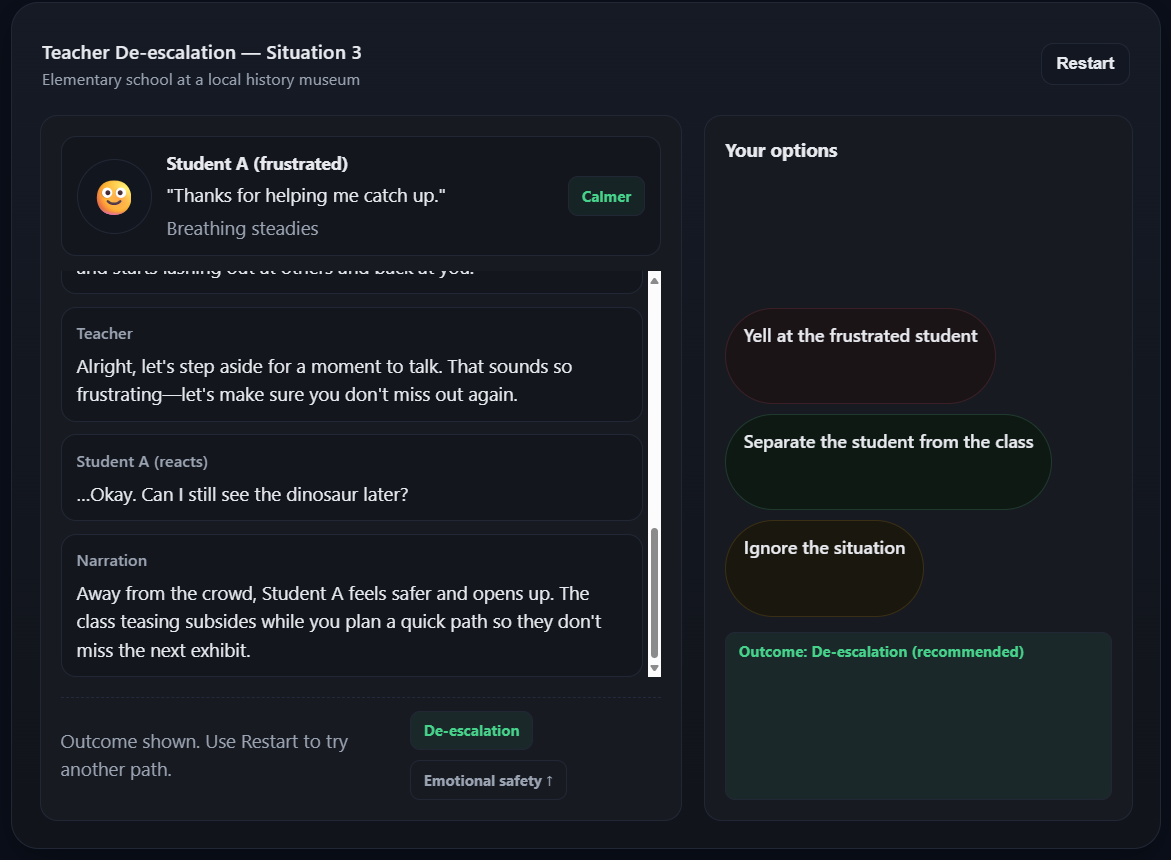Click the De-escalation outcome tag
Image resolution: width=1171 pixels, height=860 pixels.
(471, 731)
